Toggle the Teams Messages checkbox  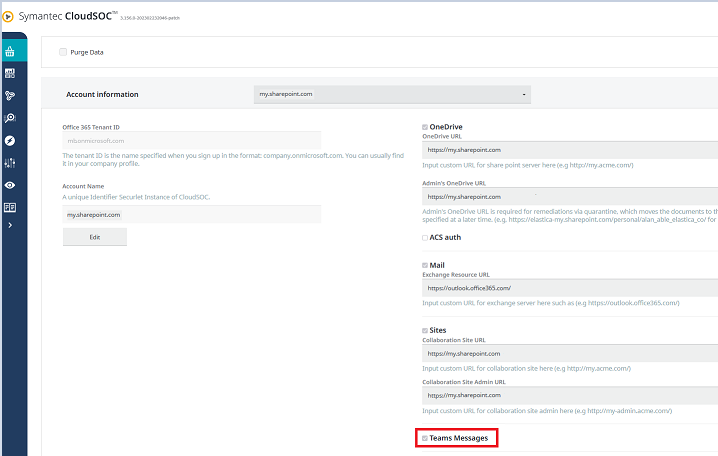(x=425, y=439)
